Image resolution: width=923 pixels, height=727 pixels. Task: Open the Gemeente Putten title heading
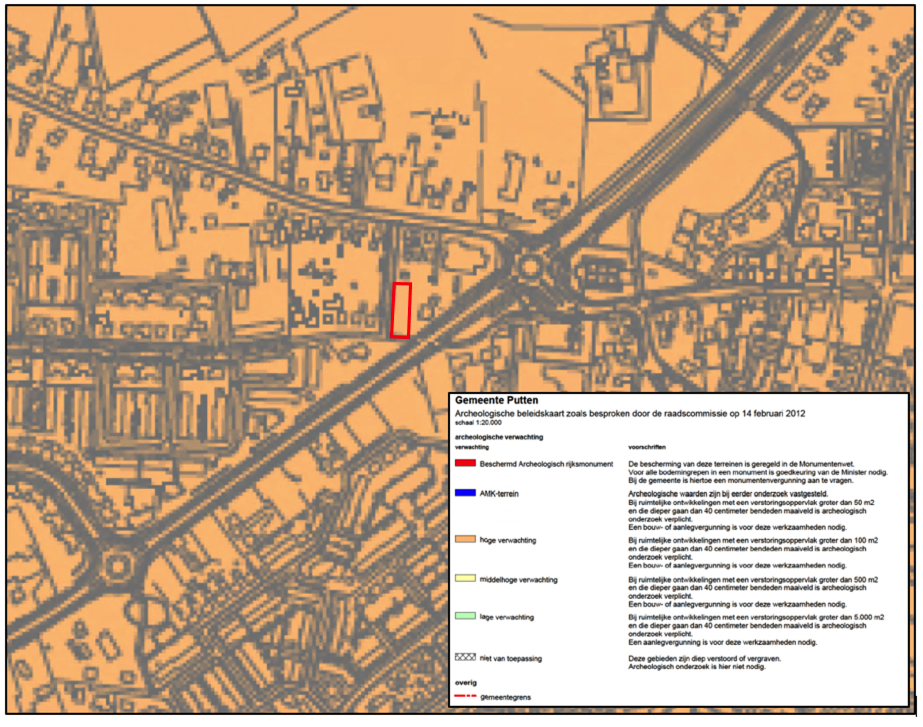495,400
